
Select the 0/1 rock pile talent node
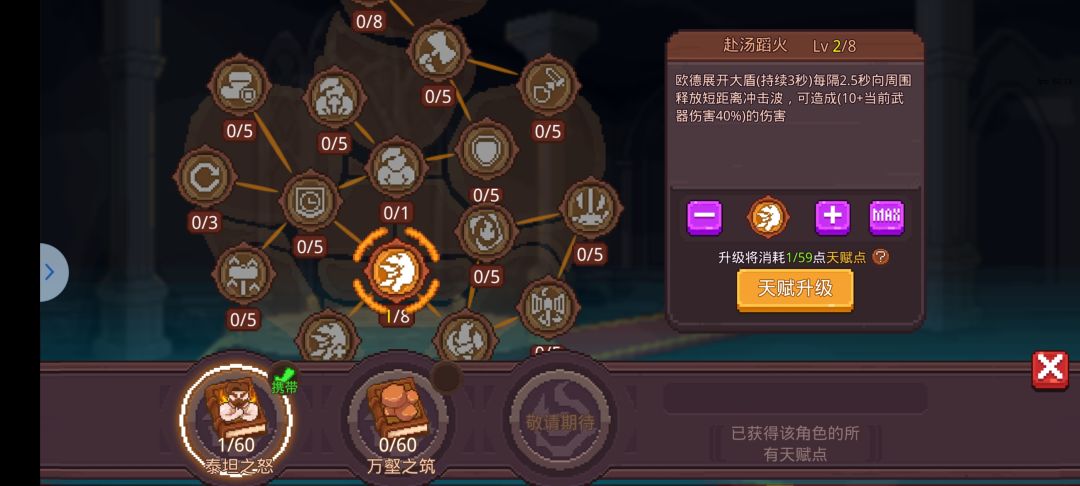396,167
